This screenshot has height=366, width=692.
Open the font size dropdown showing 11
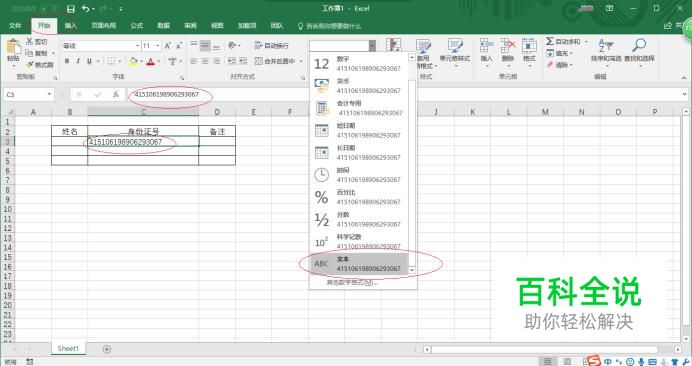[x=158, y=46]
